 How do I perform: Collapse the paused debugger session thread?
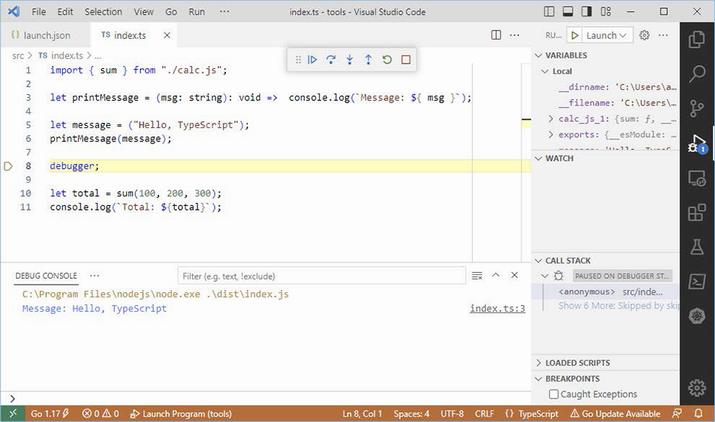coord(544,276)
